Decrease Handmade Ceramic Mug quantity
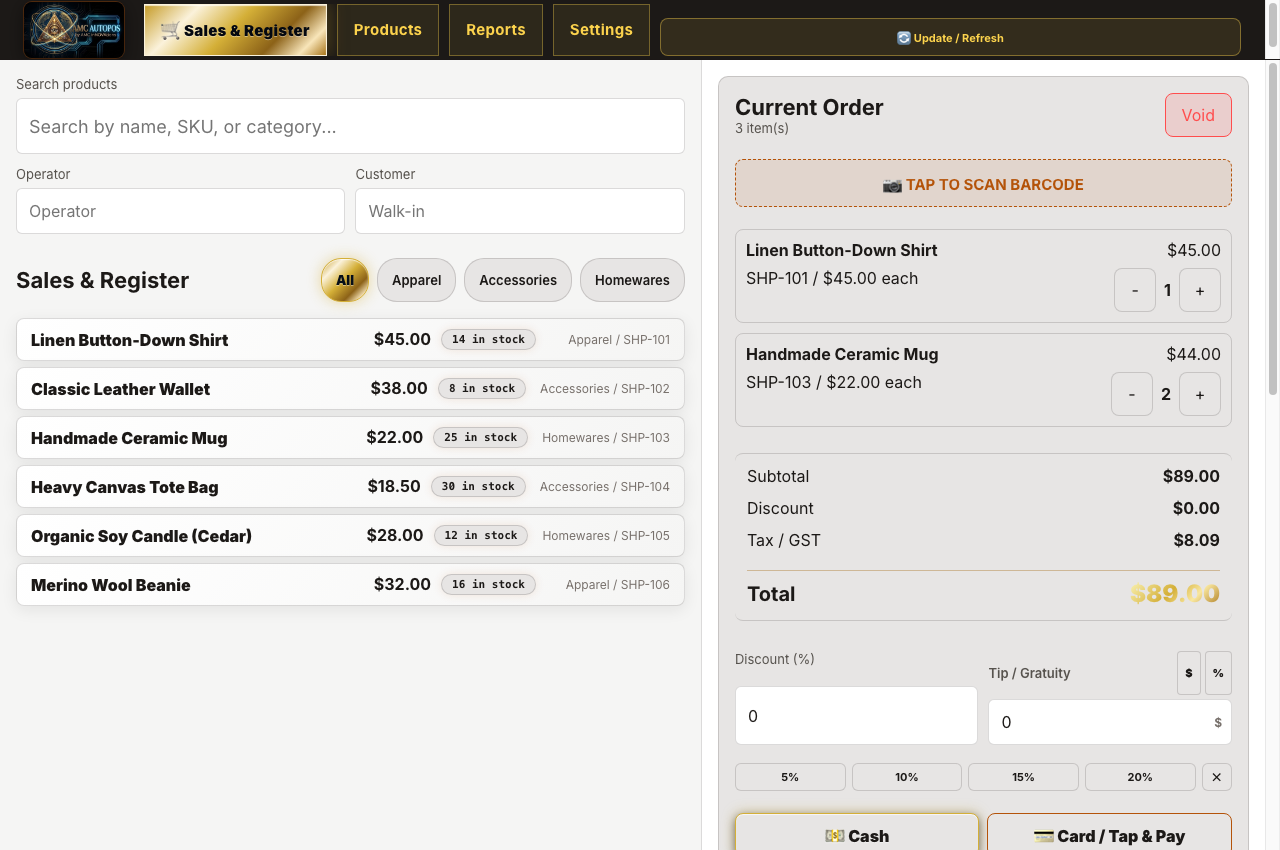1280x850 pixels. 1132,394
